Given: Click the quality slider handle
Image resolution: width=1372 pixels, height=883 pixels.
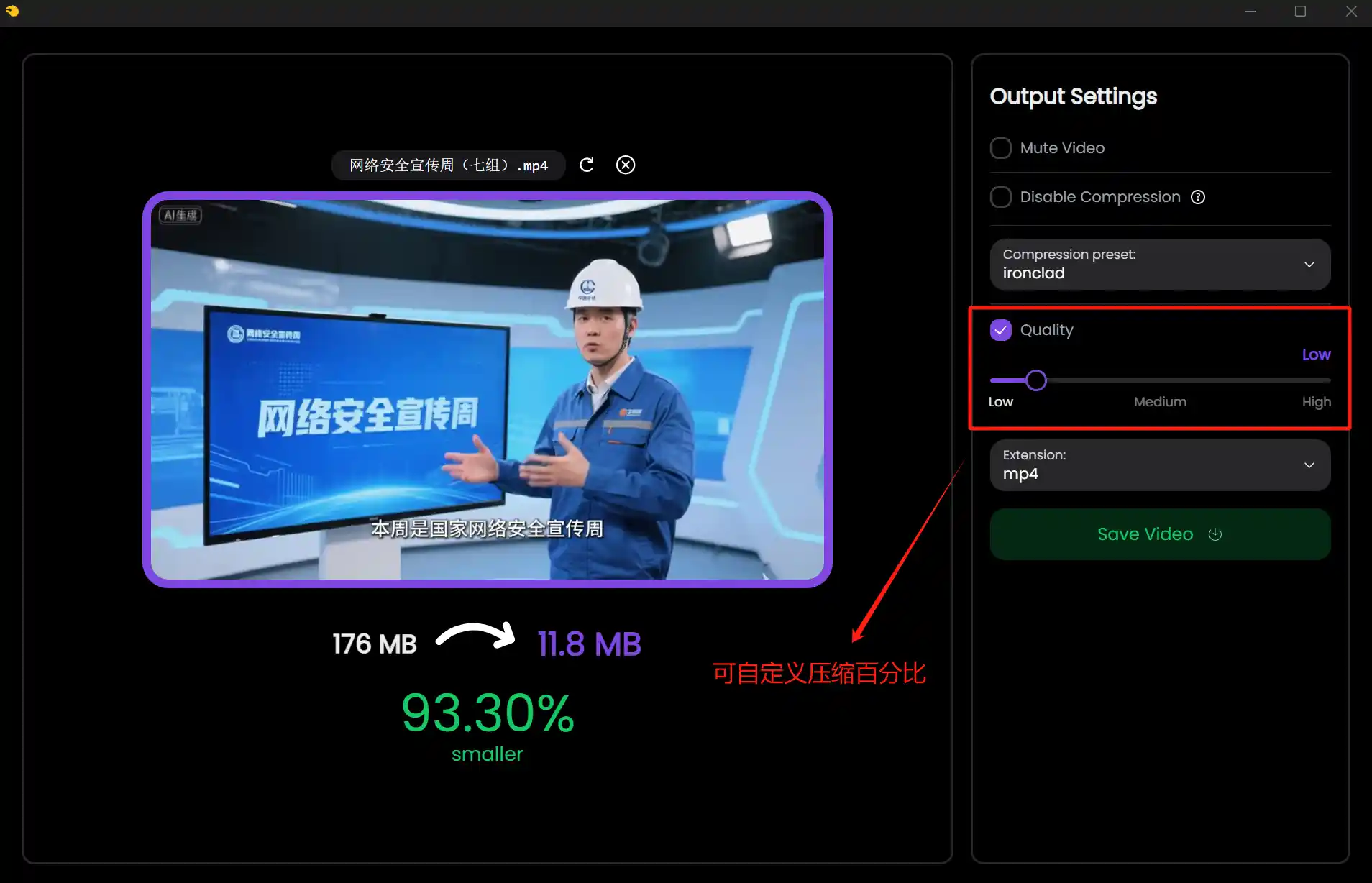Looking at the screenshot, I should coord(1035,380).
